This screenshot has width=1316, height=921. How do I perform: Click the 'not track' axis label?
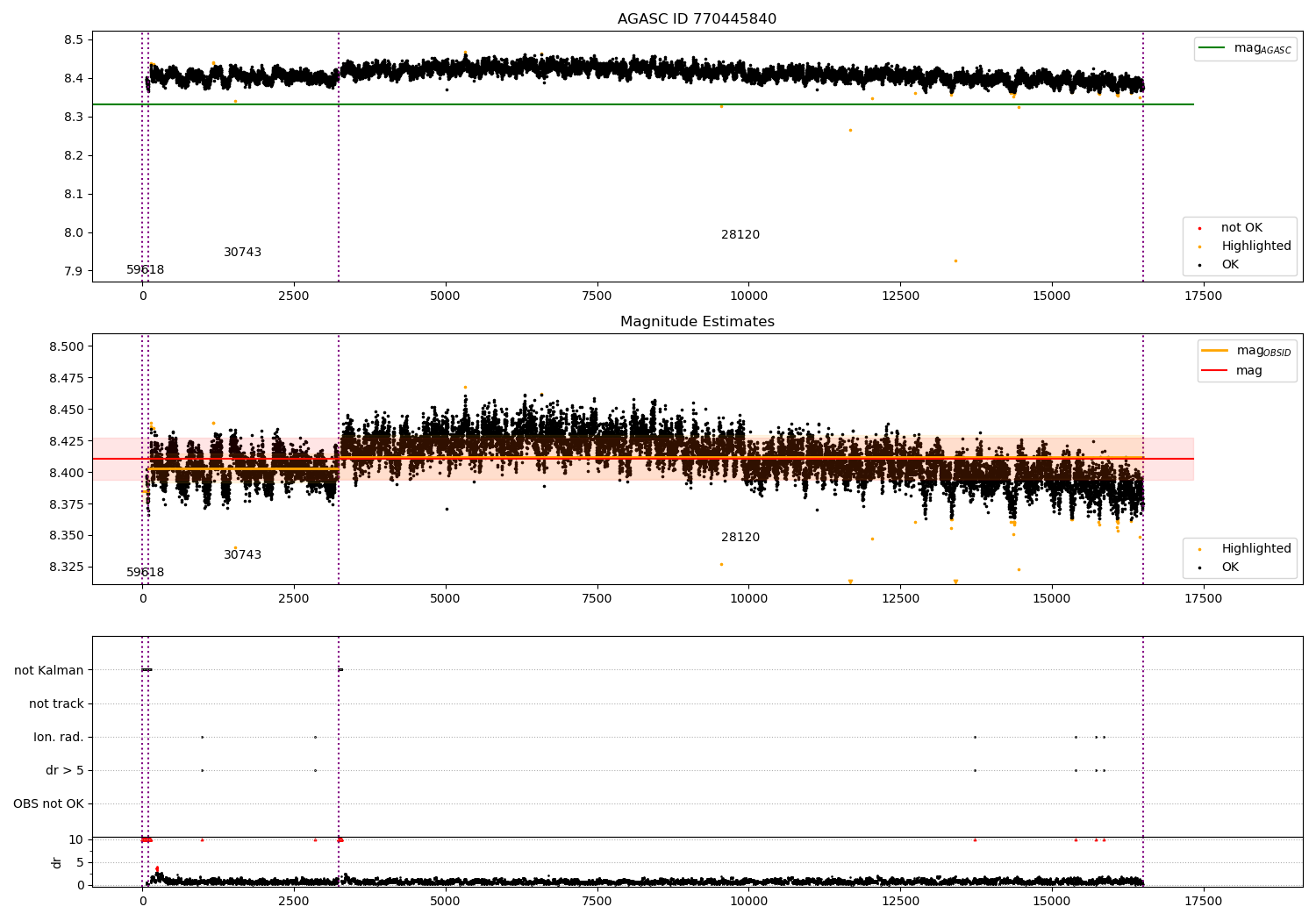point(56,704)
